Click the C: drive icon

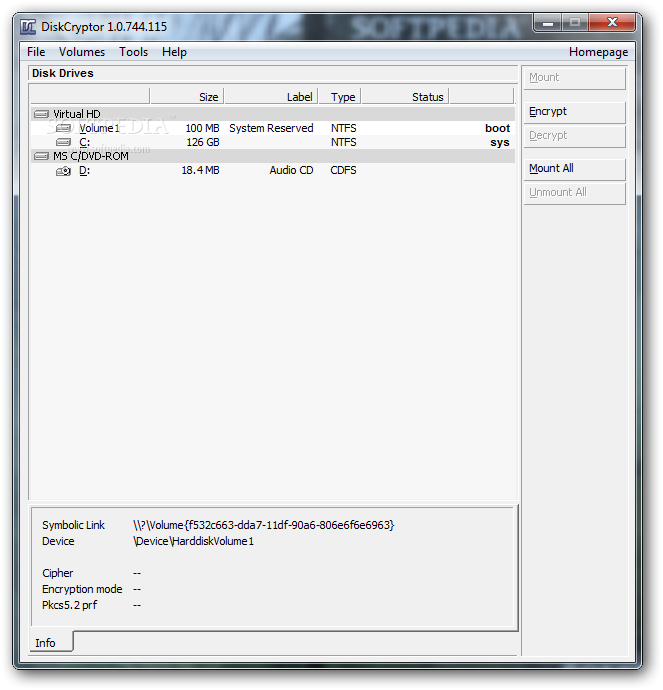63,142
